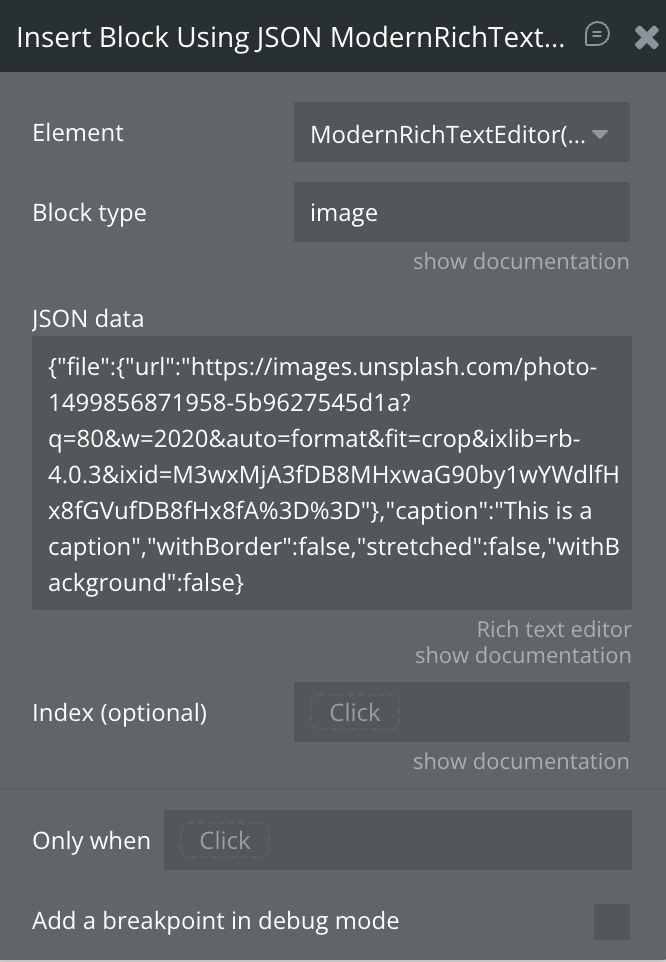
Task: Click the Block type field containing image
Action: point(461,212)
